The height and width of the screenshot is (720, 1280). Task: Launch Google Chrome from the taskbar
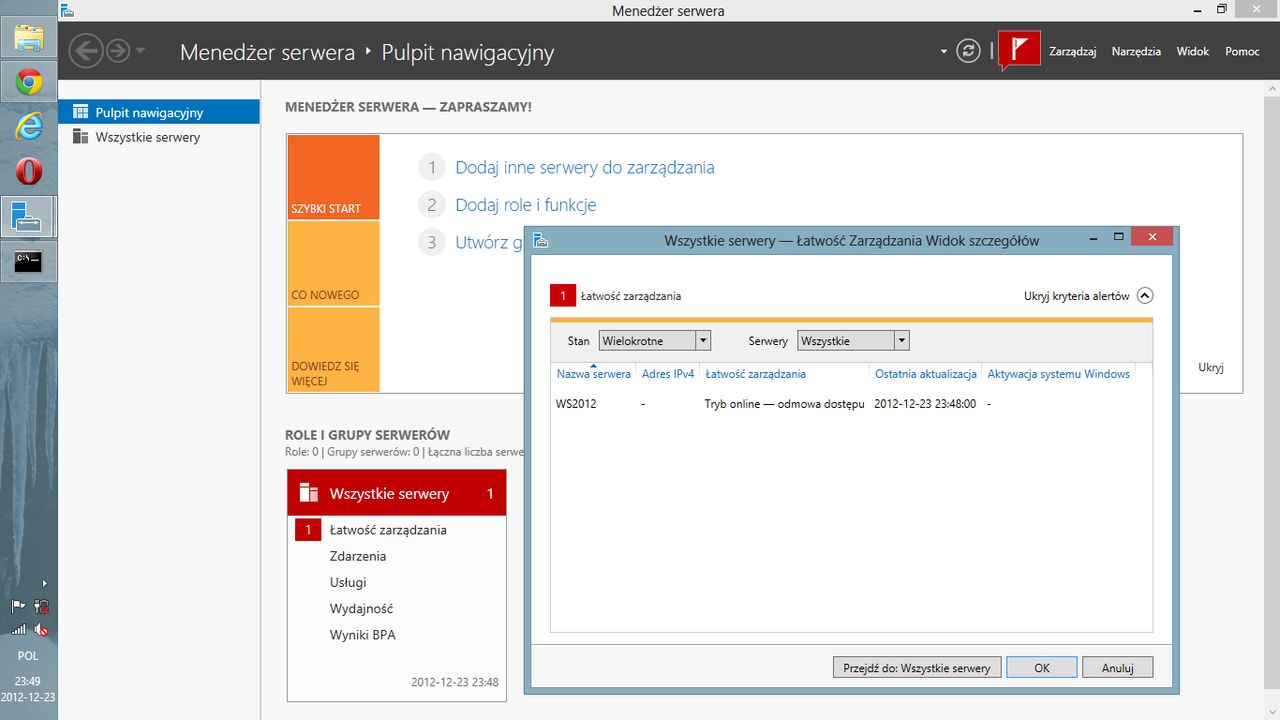[x=29, y=82]
